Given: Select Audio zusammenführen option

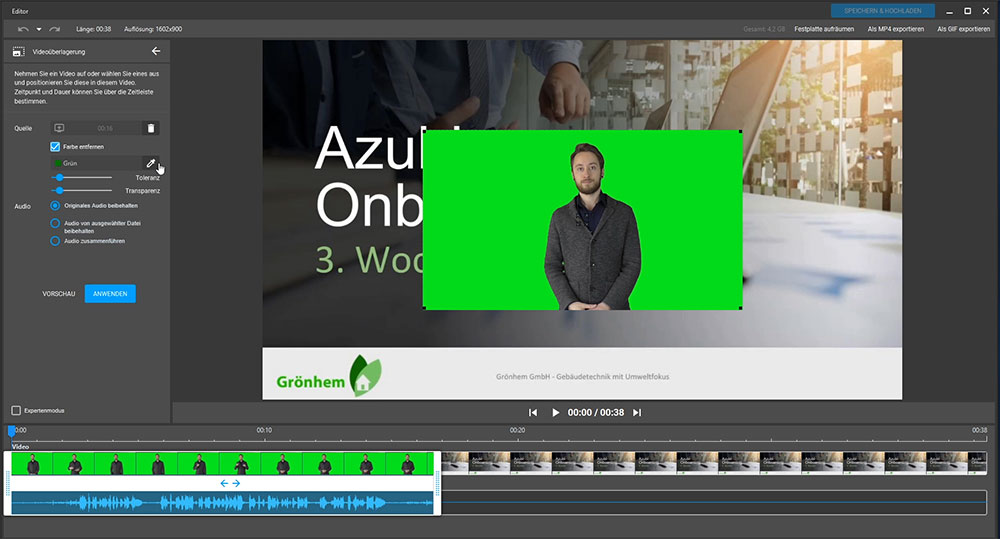Looking at the screenshot, I should 55,241.
